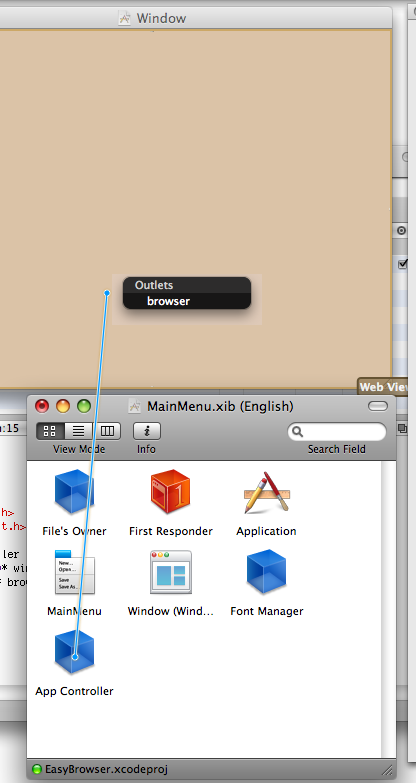Click the App Controller label
This screenshot has width=416, height=783.
[74, 691]
